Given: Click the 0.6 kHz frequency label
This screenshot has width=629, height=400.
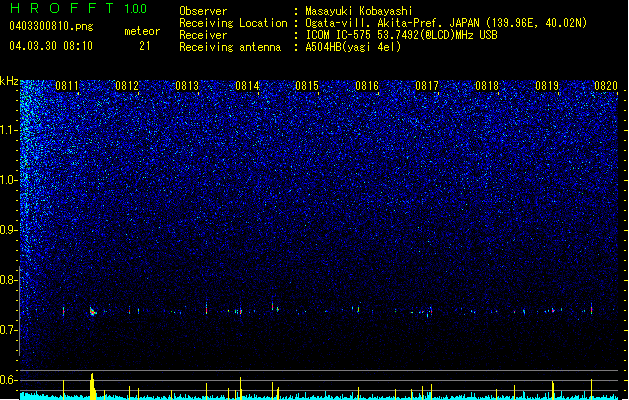Looking at the screenshot, I should (8, 380).
